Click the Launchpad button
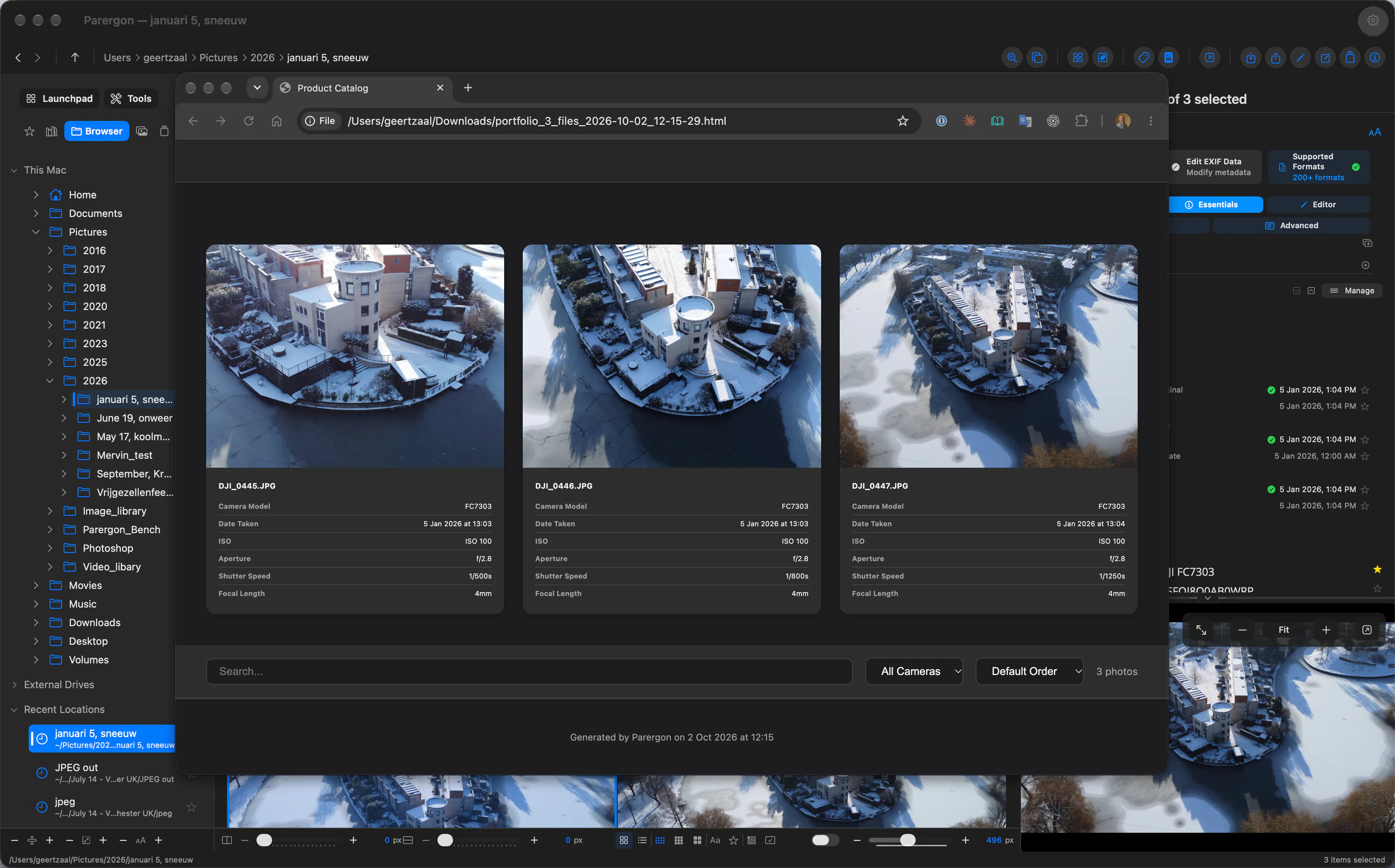 tap(60, 99)
